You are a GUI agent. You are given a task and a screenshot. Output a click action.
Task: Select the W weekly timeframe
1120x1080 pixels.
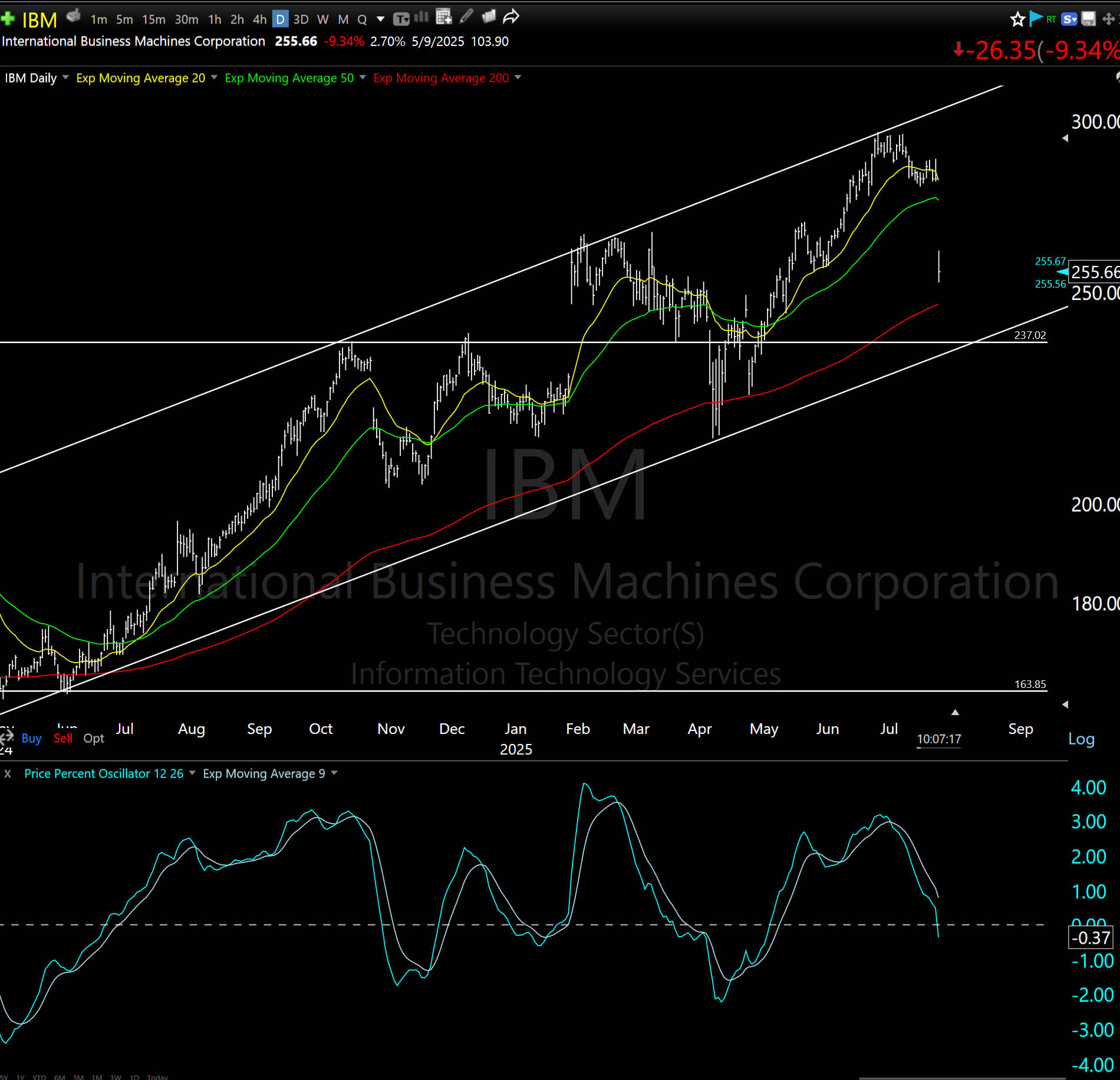pyautogui.click(x=322, y=19)
